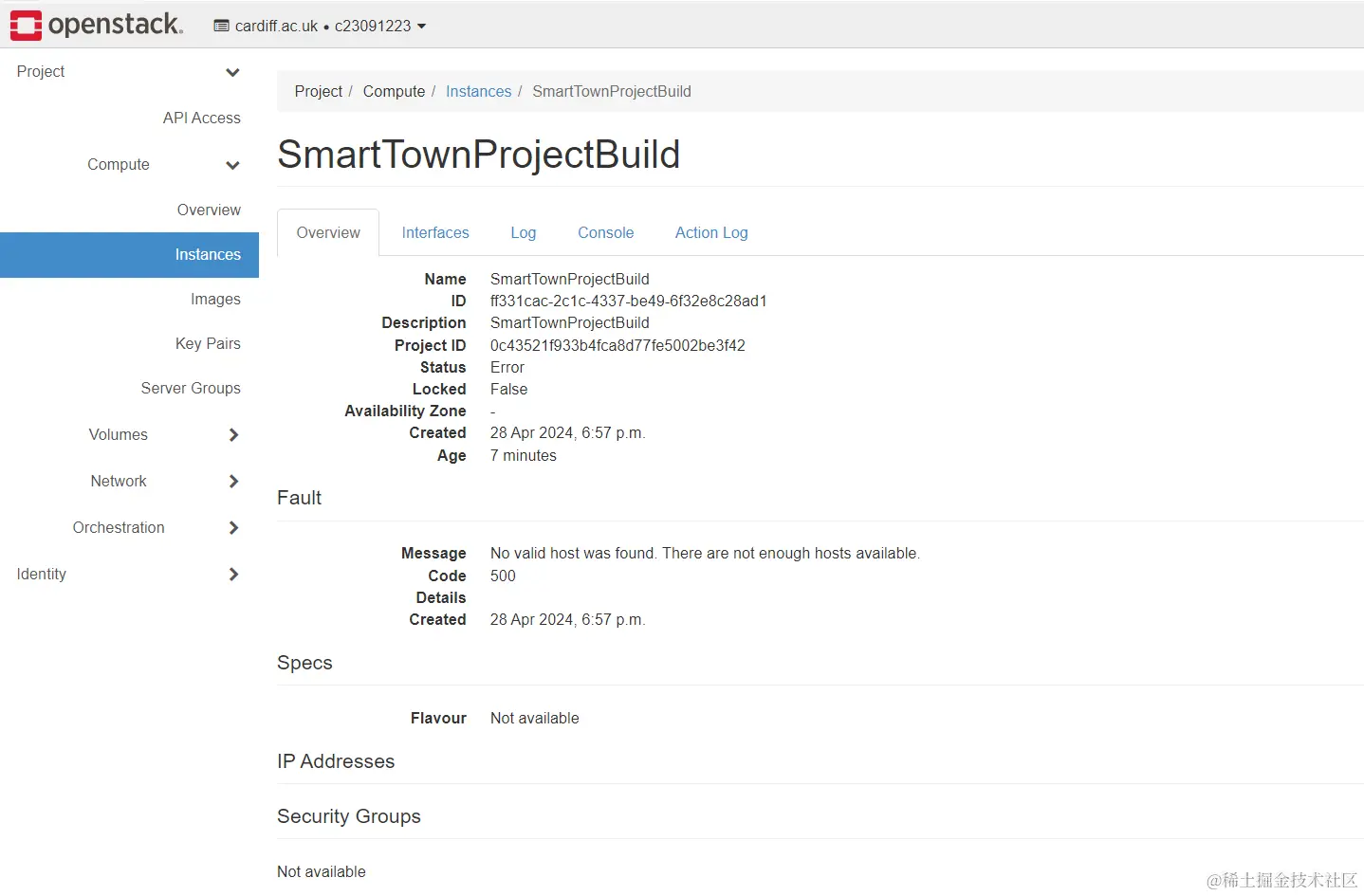
Task: Open Compute Overview in sidebar
Action: pyautogui.click(x=209, y=210)
